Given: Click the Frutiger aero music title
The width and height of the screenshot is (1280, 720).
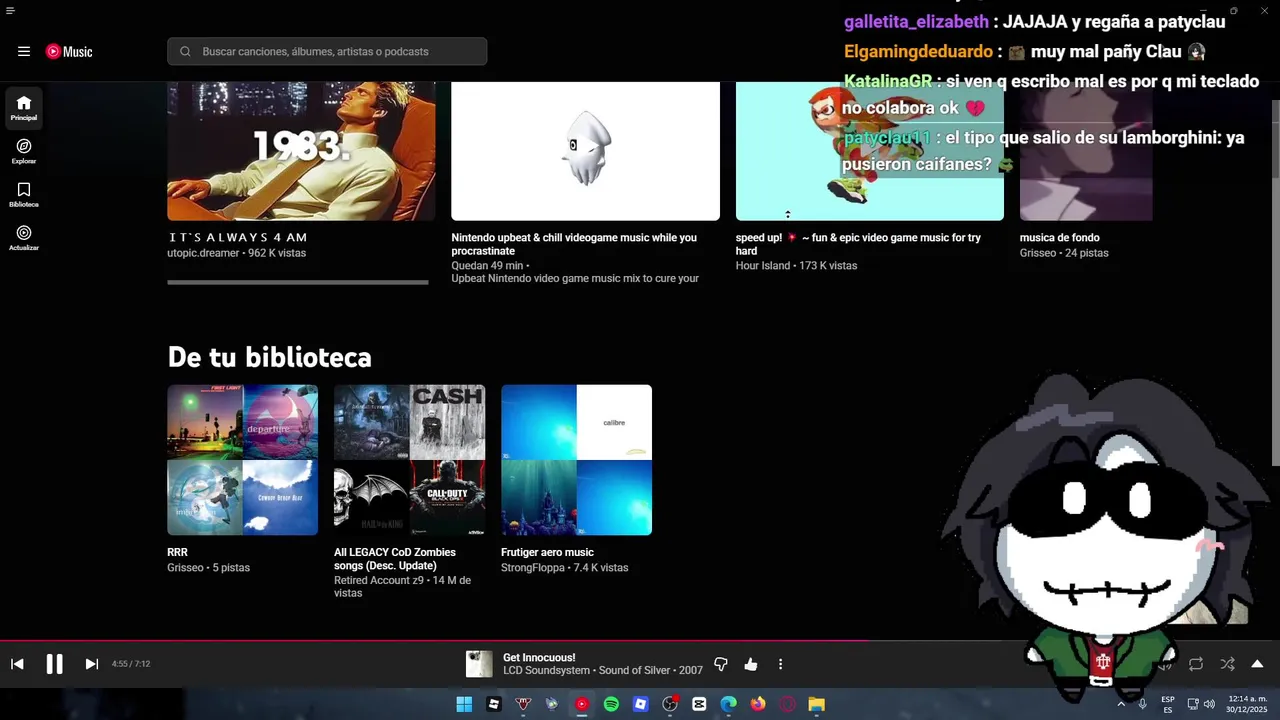Looking at the screenshot, I should point(547,552).
